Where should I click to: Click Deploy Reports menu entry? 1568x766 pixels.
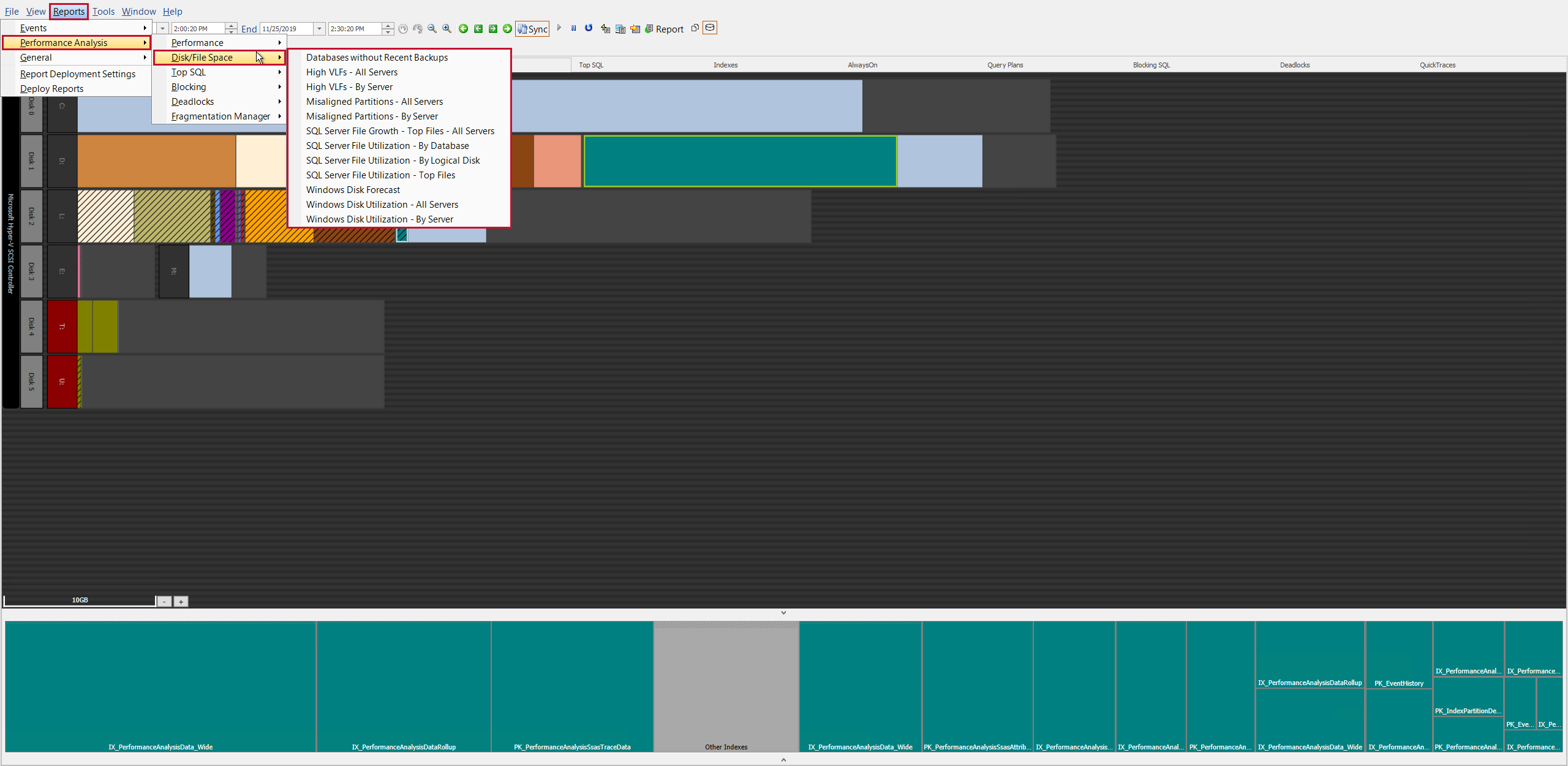[x=51, y=88]
